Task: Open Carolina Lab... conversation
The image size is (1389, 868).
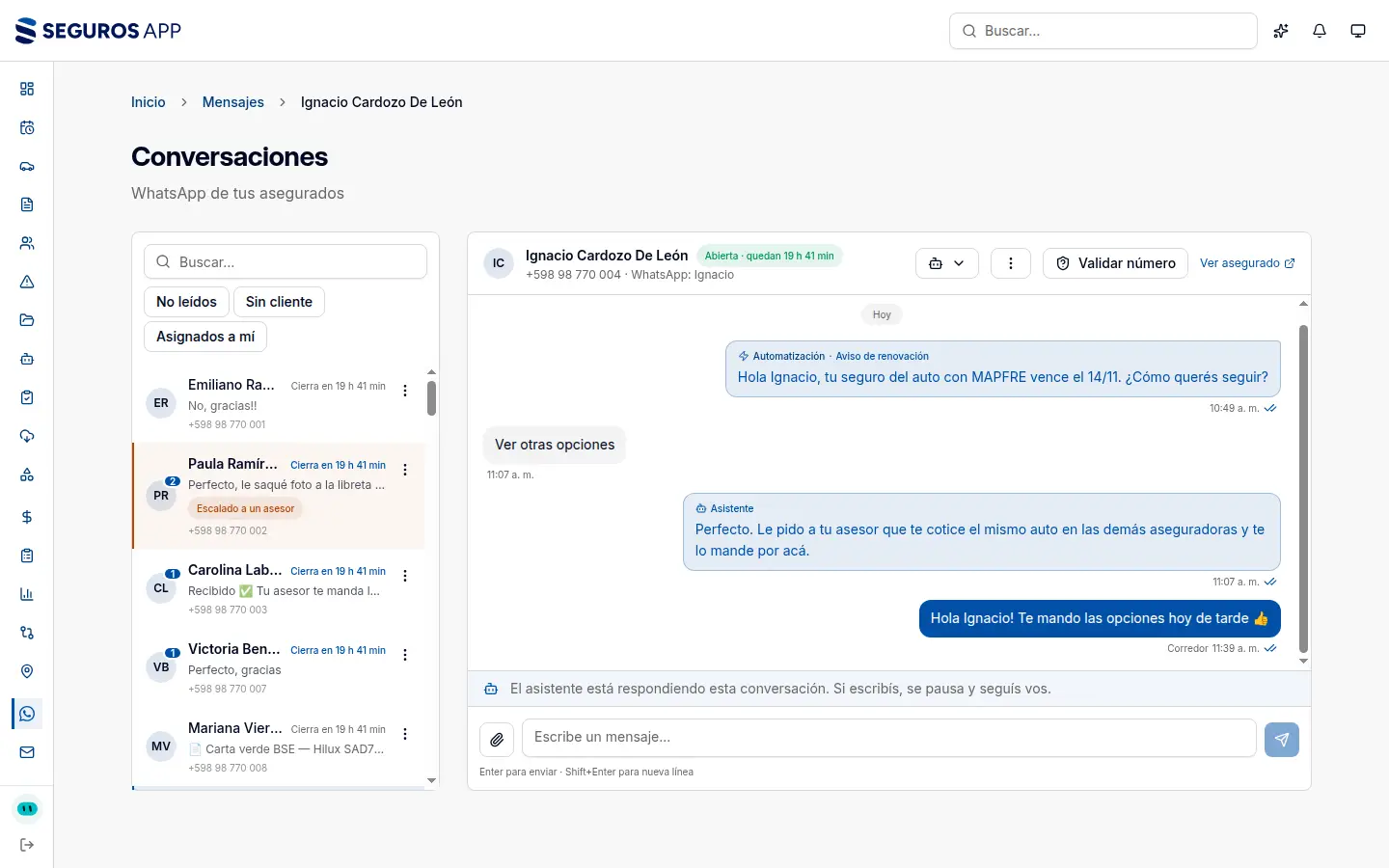Action: coord(279,588)
